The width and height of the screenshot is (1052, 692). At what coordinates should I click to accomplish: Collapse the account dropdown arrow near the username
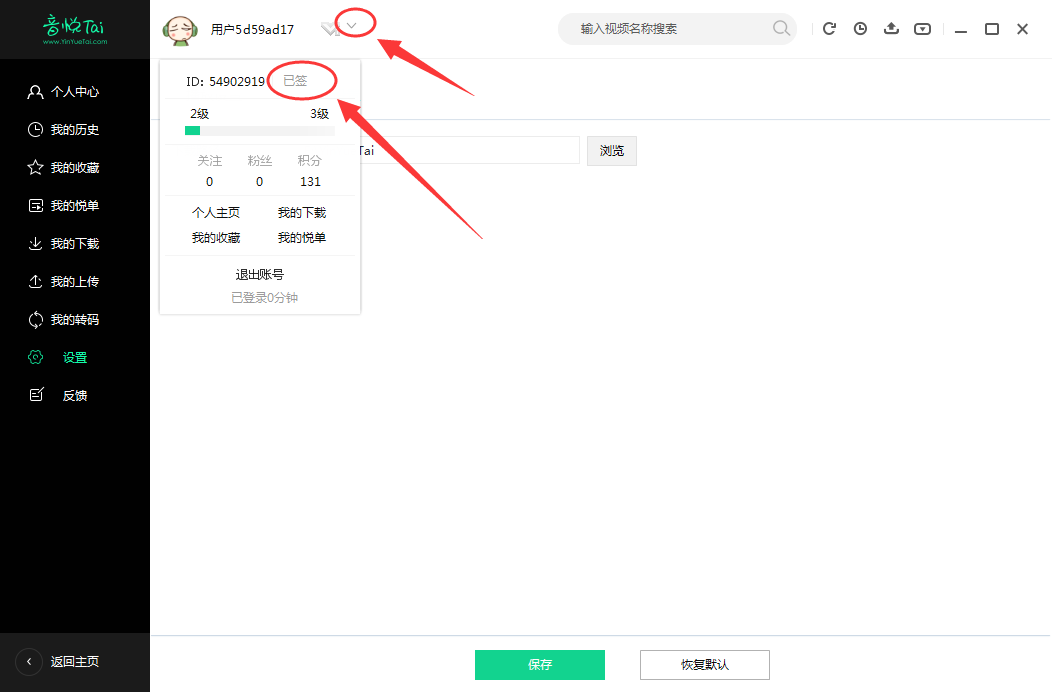(x=350, y=23)
